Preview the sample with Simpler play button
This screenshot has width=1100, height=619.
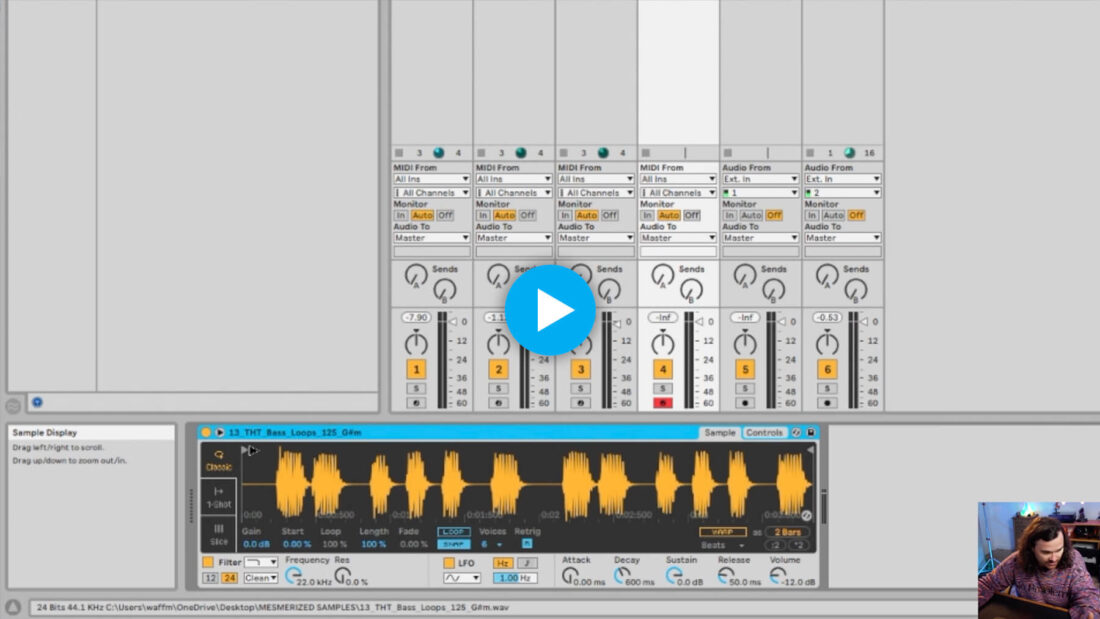tap(220, 432)
